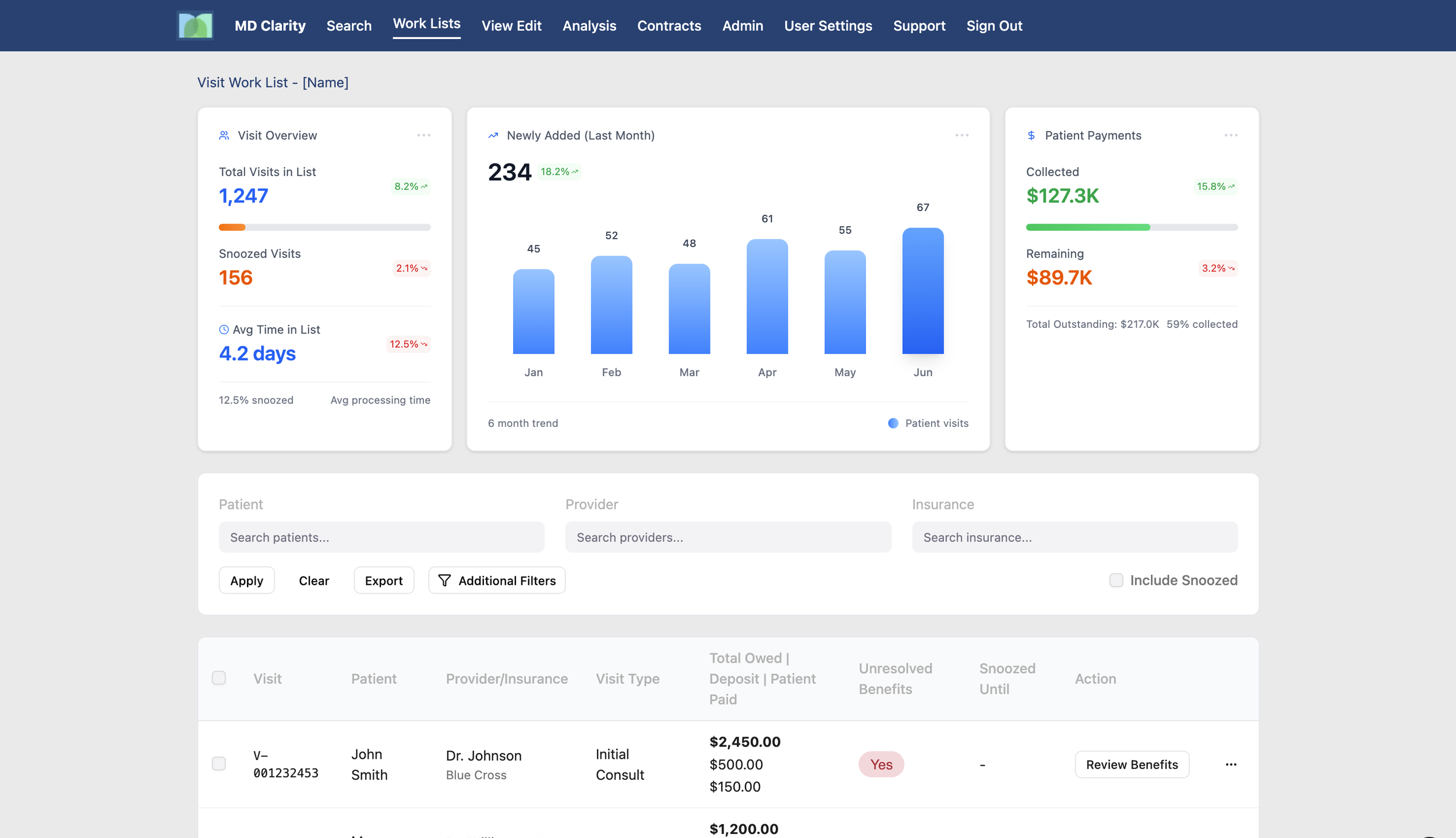Viewport: 1456px width, 838px height.
Task: Check the select-all visits header checkbox
Action: (219, 678)
